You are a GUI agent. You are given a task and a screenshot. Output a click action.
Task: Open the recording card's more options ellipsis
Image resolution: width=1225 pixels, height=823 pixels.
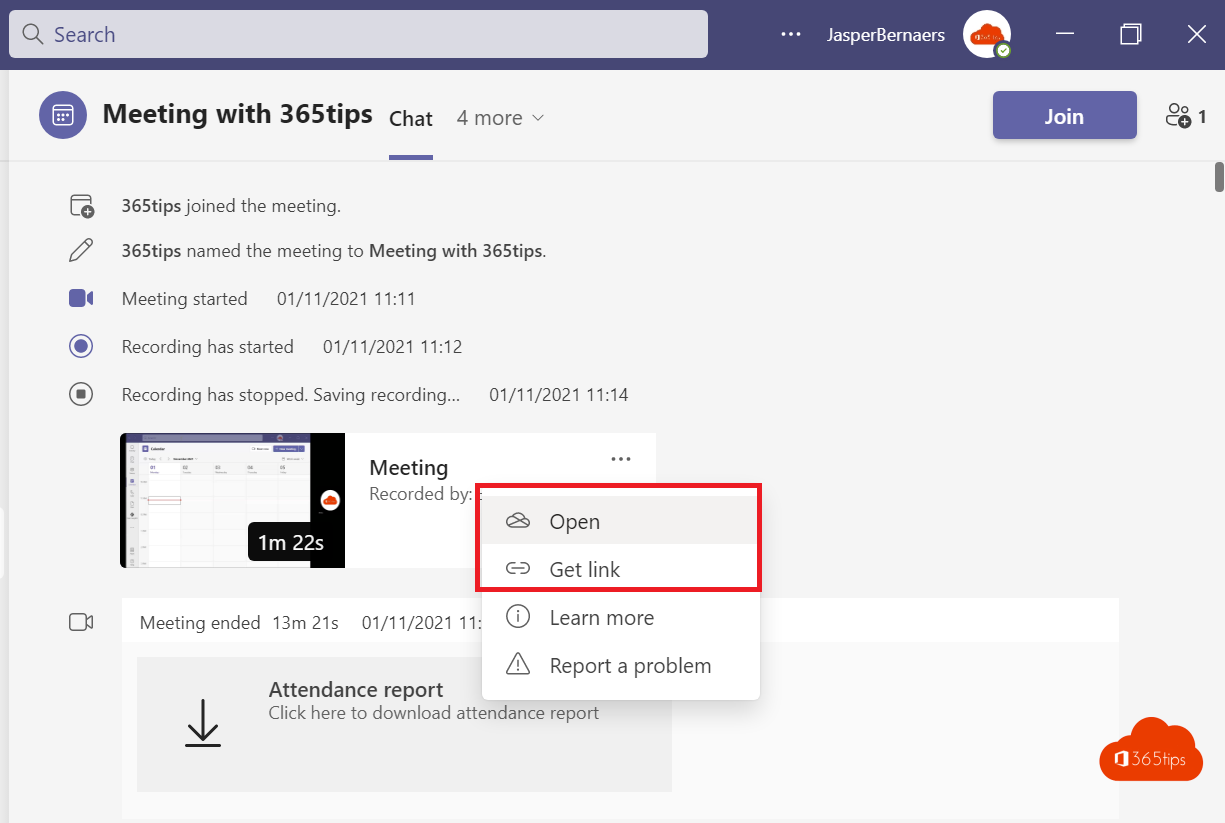click(x=621, y=459)
